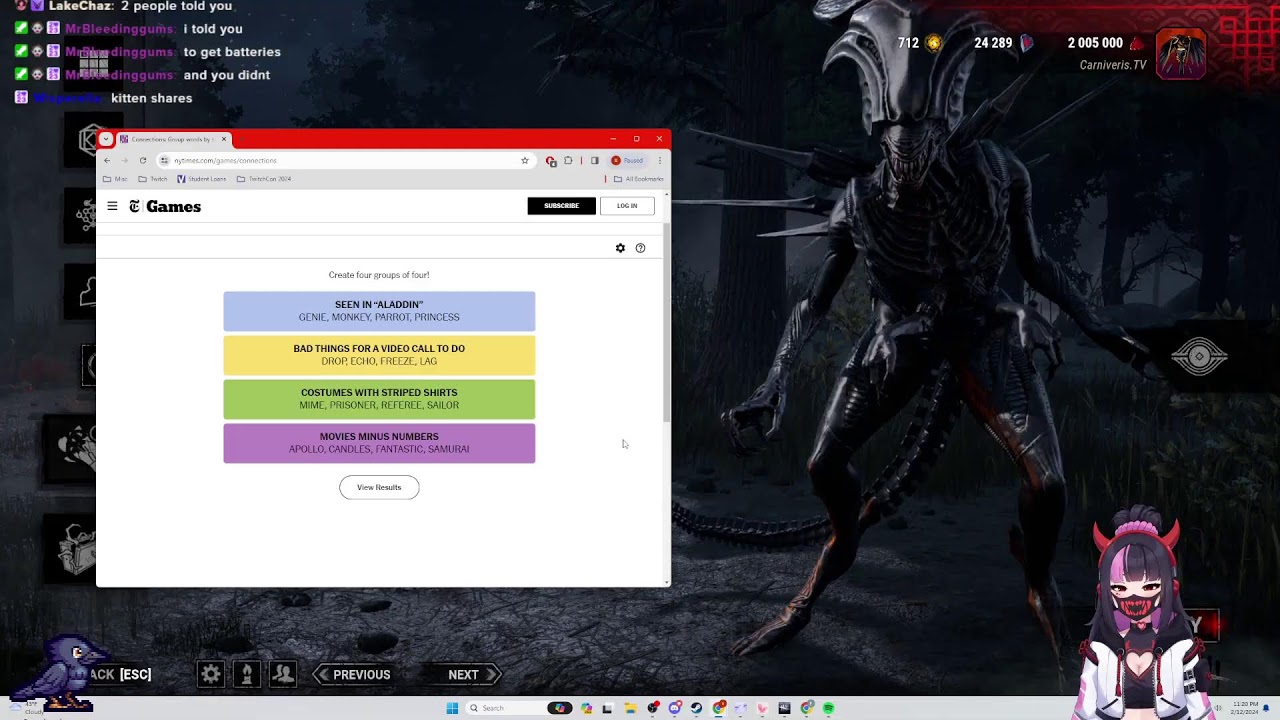Select the Connections browser tab
1280x720 pixels.
[x=174, y=139]
